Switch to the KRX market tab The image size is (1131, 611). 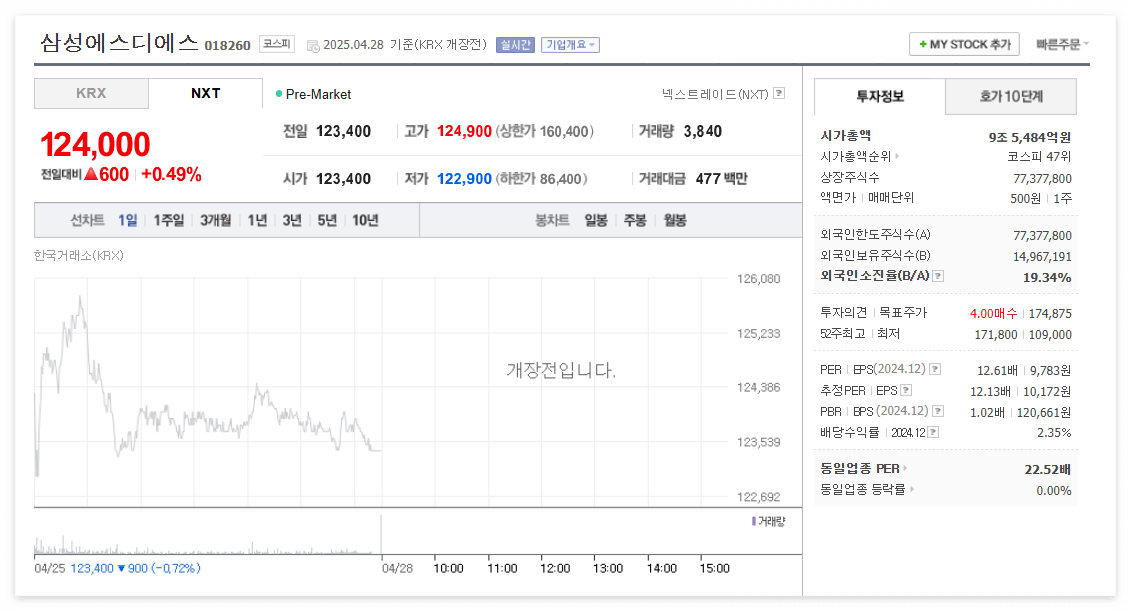point(90,93)
